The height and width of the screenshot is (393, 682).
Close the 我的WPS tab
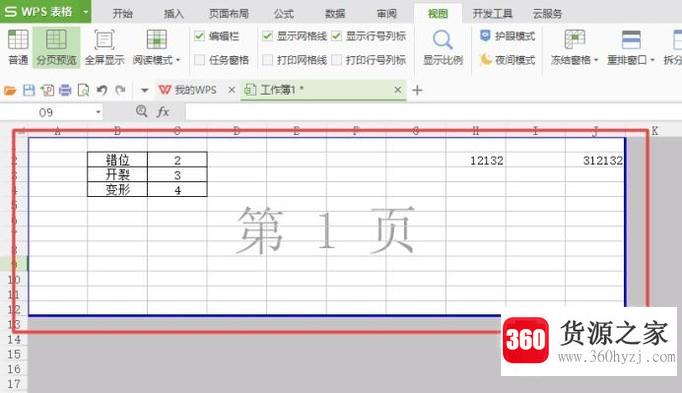pos(231,90)
